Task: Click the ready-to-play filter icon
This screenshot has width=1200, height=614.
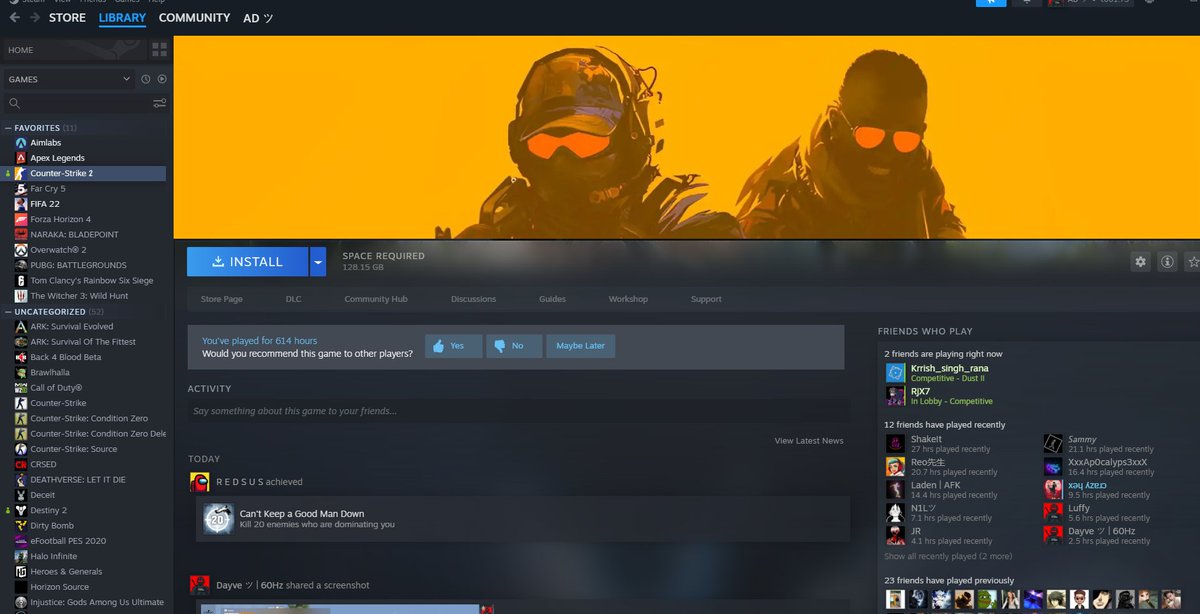Action: [x=162, y=79]
